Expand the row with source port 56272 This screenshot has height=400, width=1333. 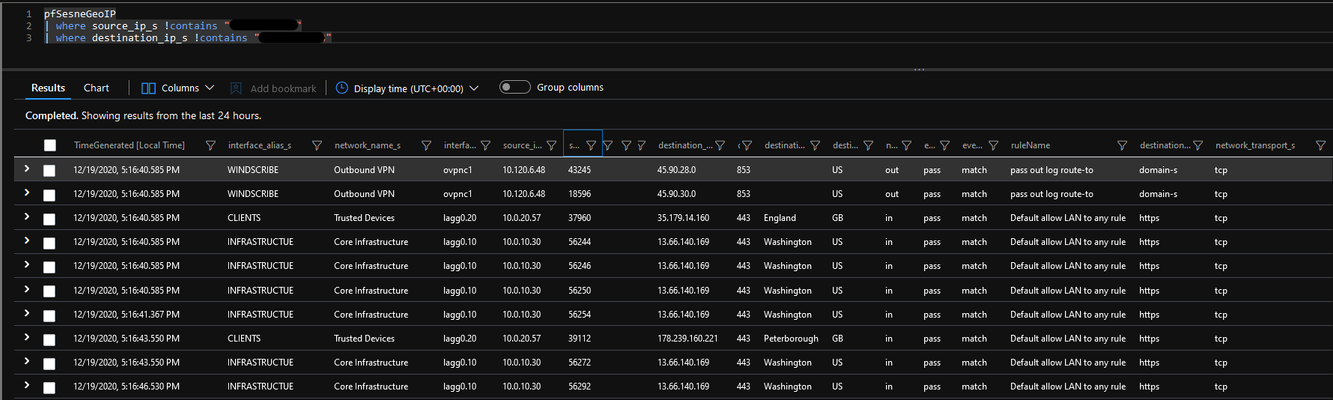[27, 361]
